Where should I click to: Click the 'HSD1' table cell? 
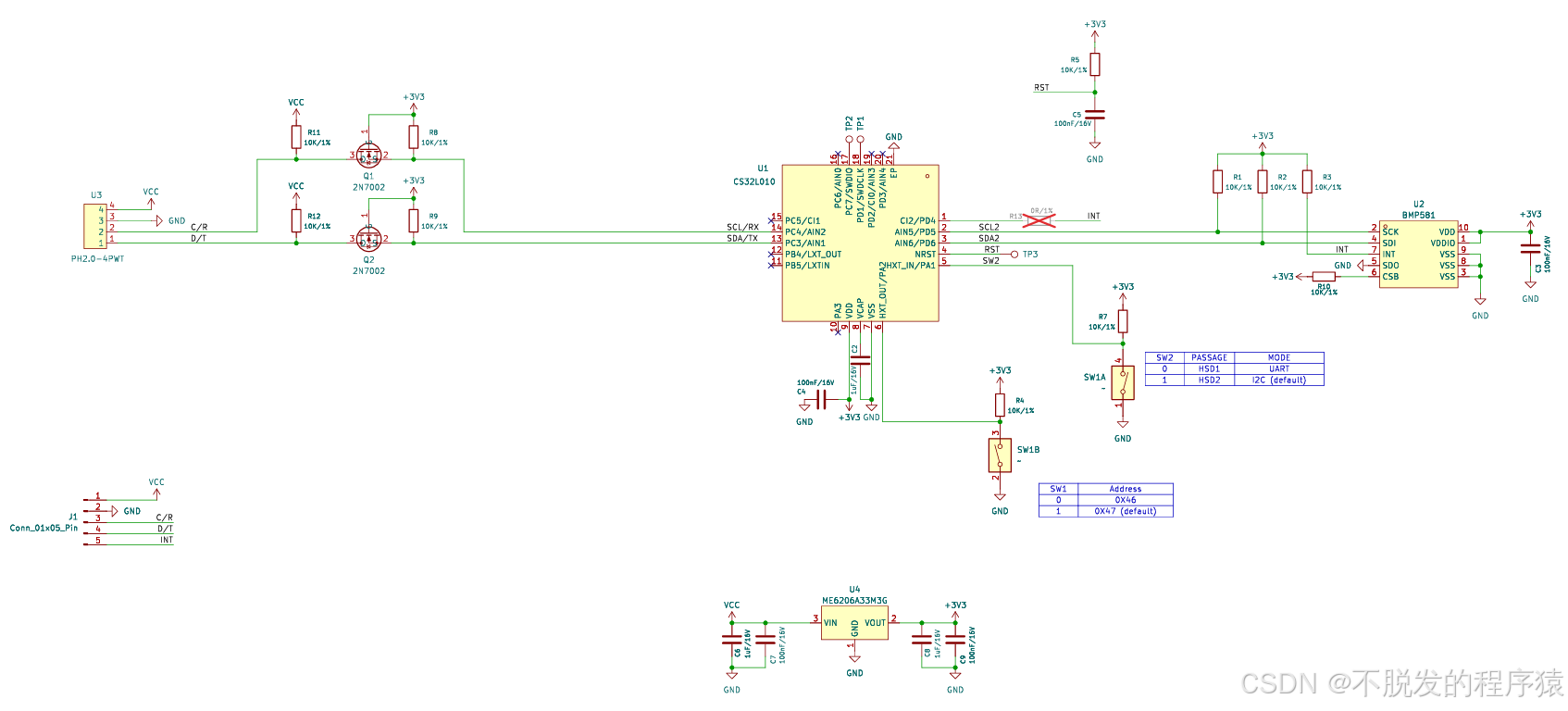point(1209,368)
